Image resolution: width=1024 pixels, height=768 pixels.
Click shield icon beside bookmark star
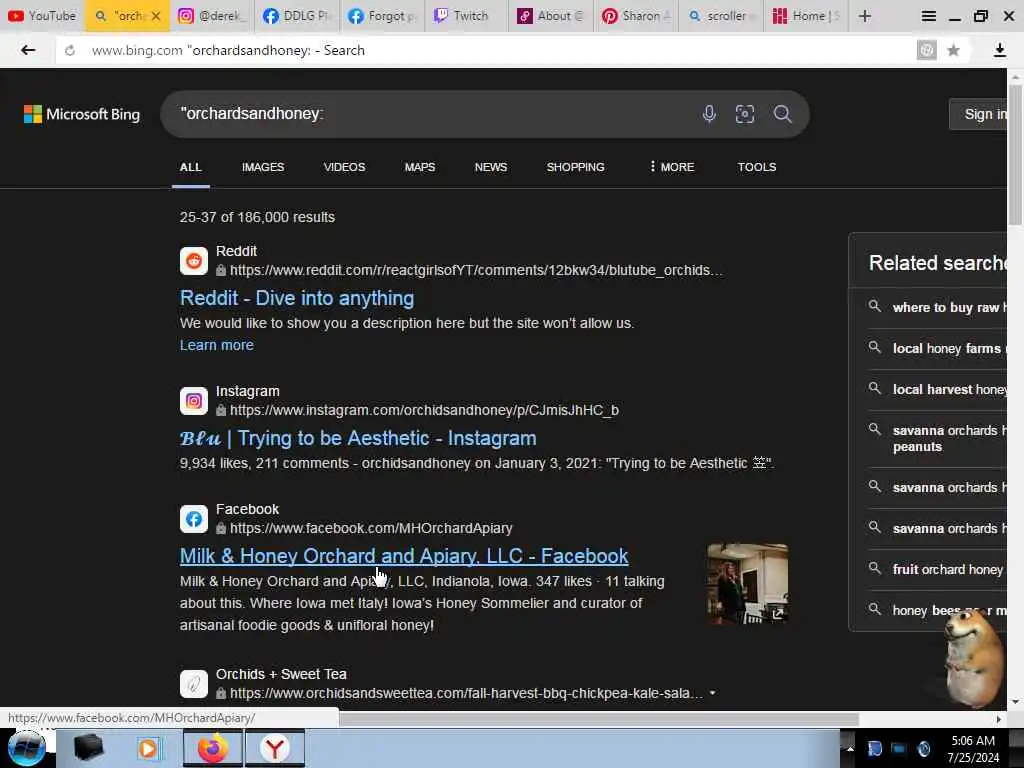point(927,50)
